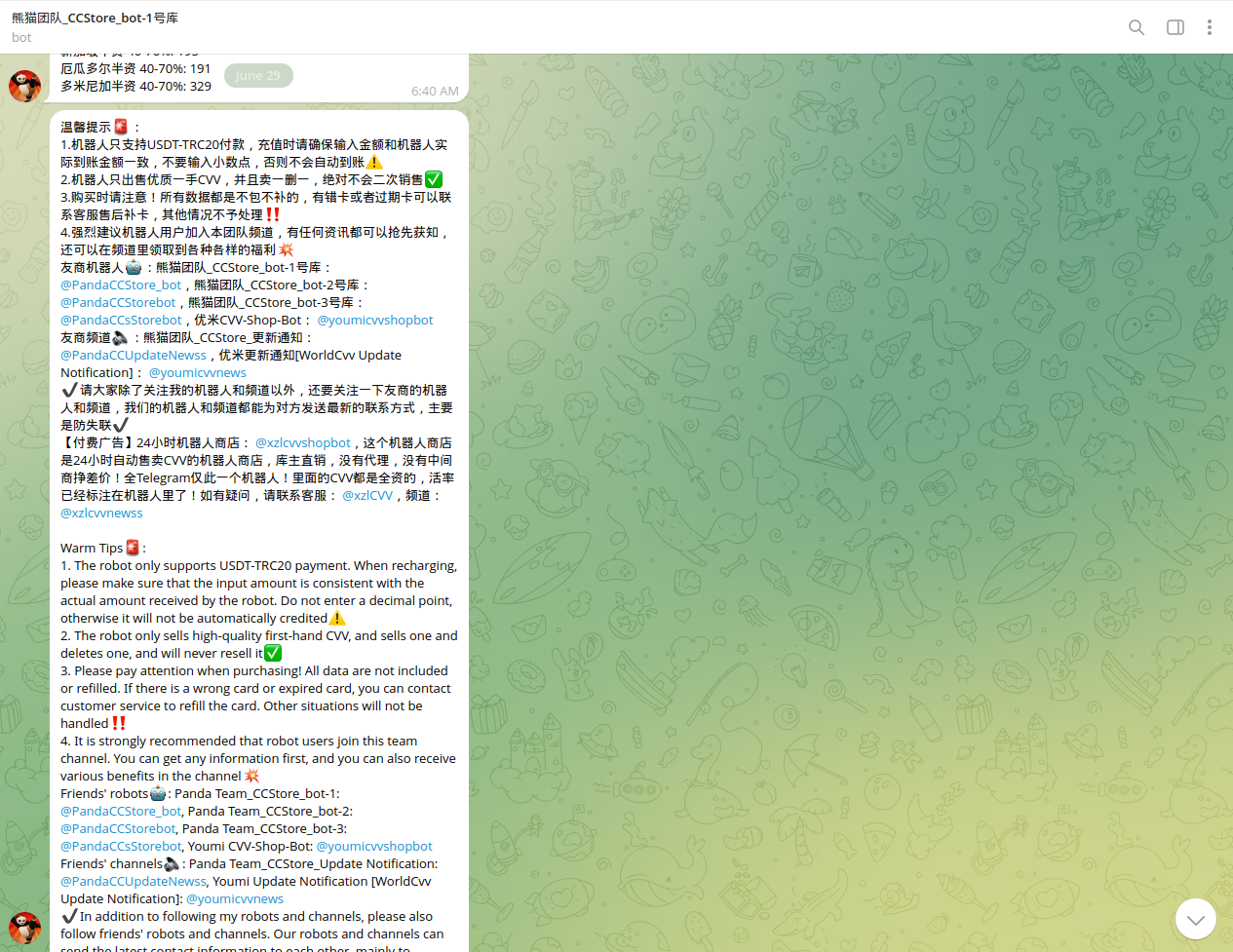
Task: Open the panda avatar beside the 6:40 AM message
Action: pyautogui.click(x=25, y=86)
